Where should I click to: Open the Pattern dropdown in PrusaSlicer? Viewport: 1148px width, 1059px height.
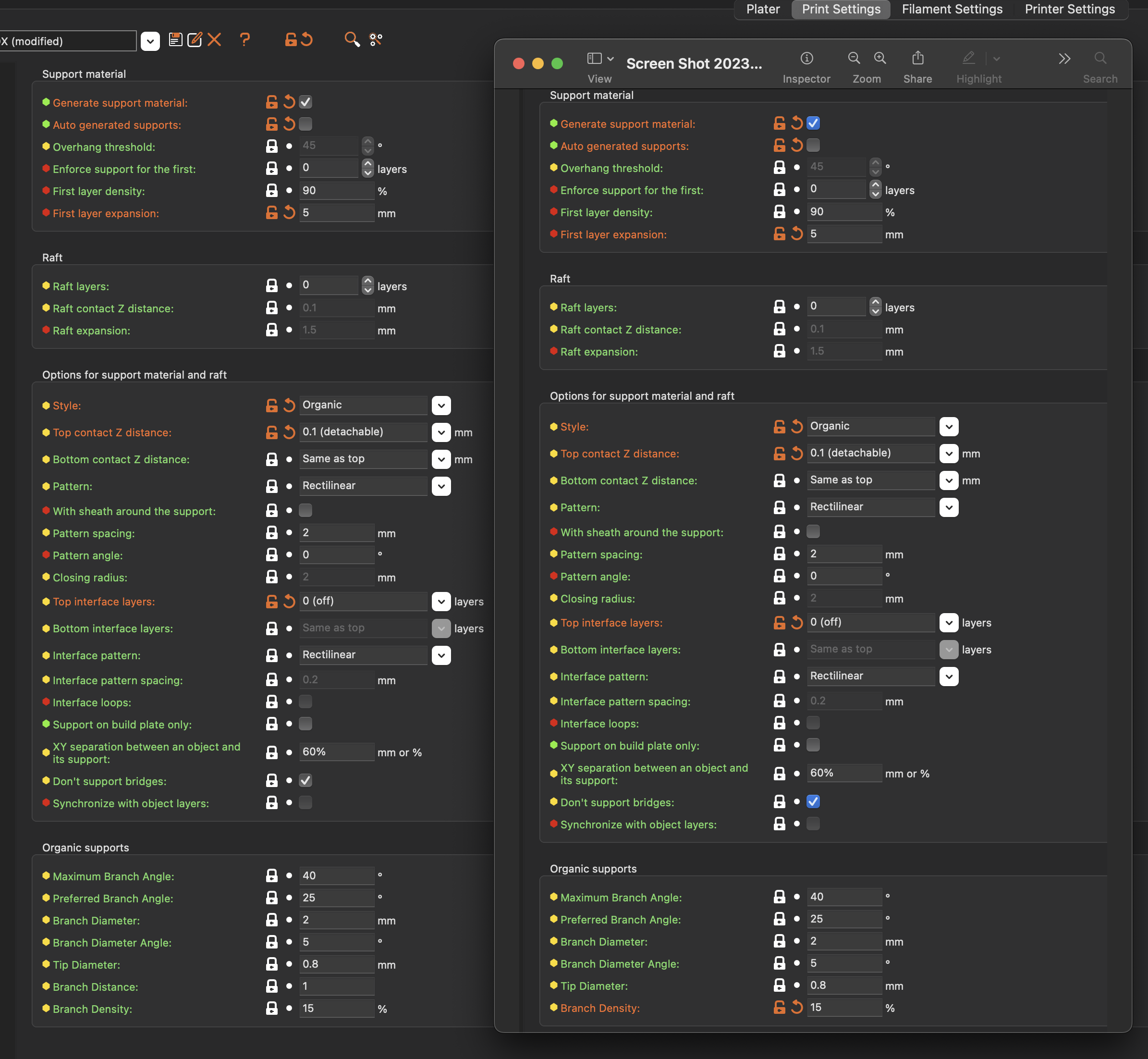pyautogui.click(x=441, y=487)
